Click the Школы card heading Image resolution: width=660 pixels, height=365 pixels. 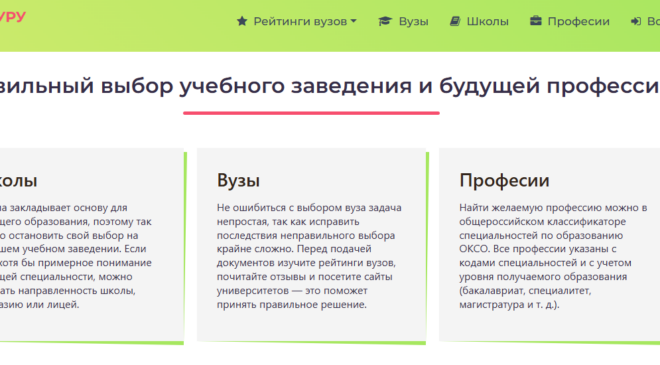[19, 181]
